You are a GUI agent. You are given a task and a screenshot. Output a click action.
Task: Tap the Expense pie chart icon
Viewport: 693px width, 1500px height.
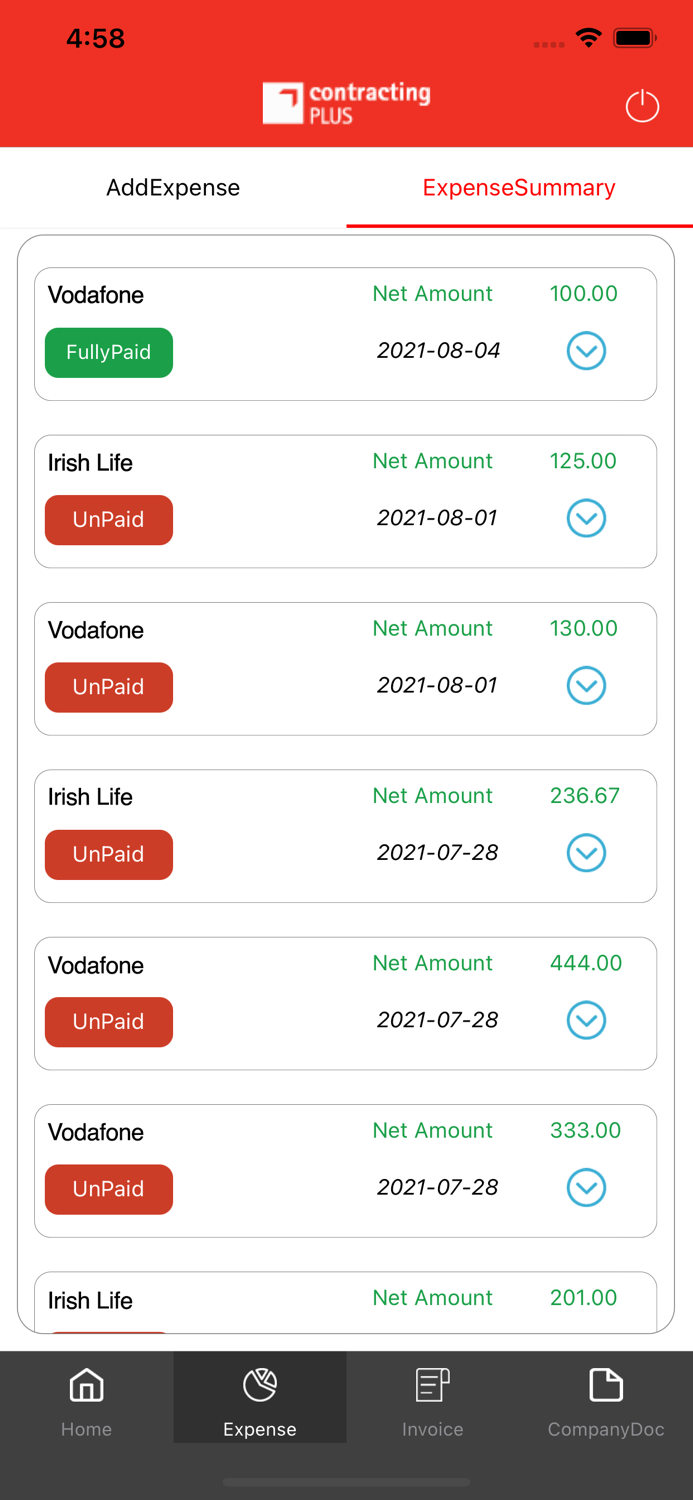click(260, 1386)
